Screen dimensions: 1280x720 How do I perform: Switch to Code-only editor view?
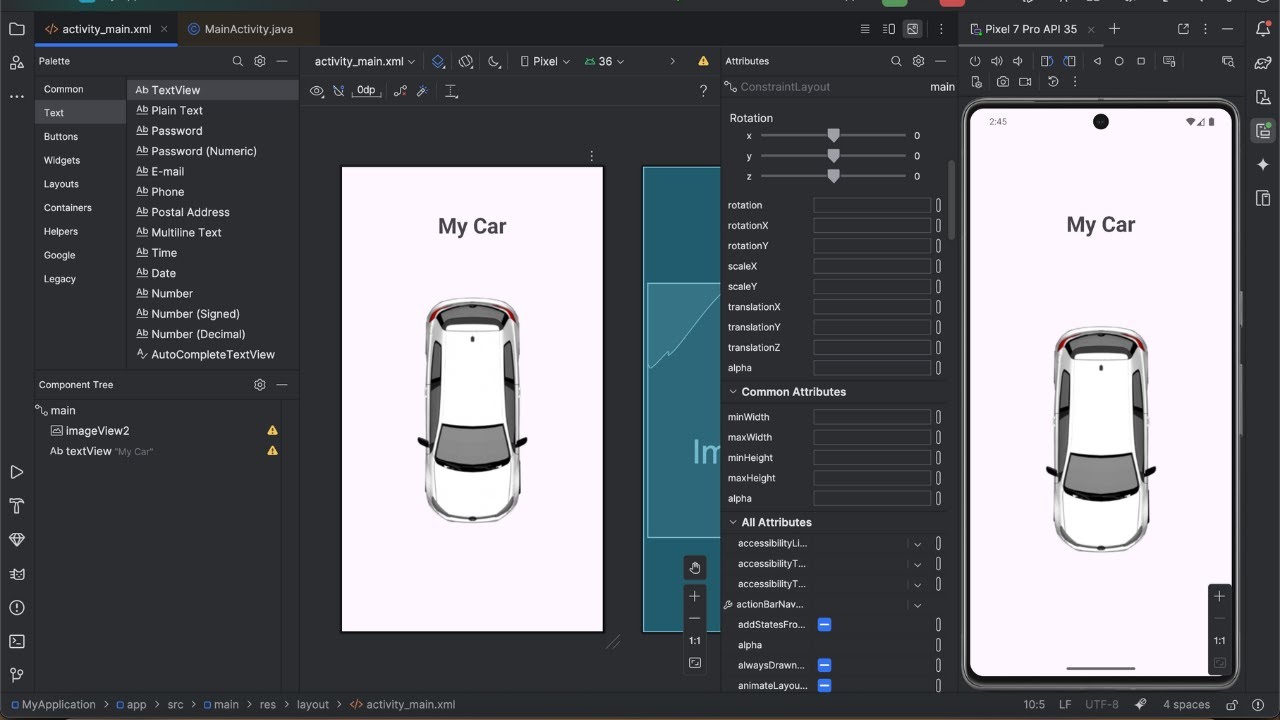coord(865,29)
